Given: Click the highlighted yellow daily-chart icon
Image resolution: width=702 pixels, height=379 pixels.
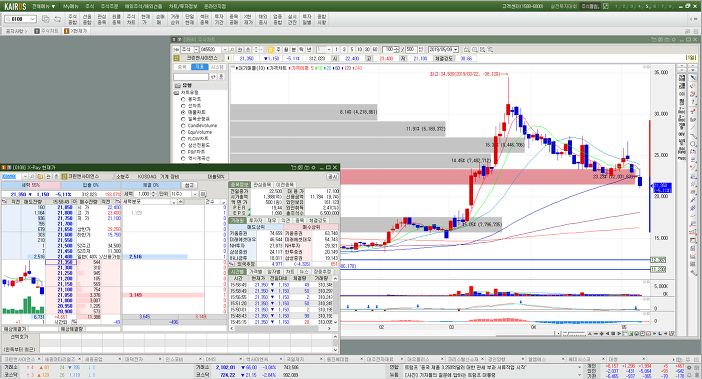Looking at the screenshot, I should [270, 50].
